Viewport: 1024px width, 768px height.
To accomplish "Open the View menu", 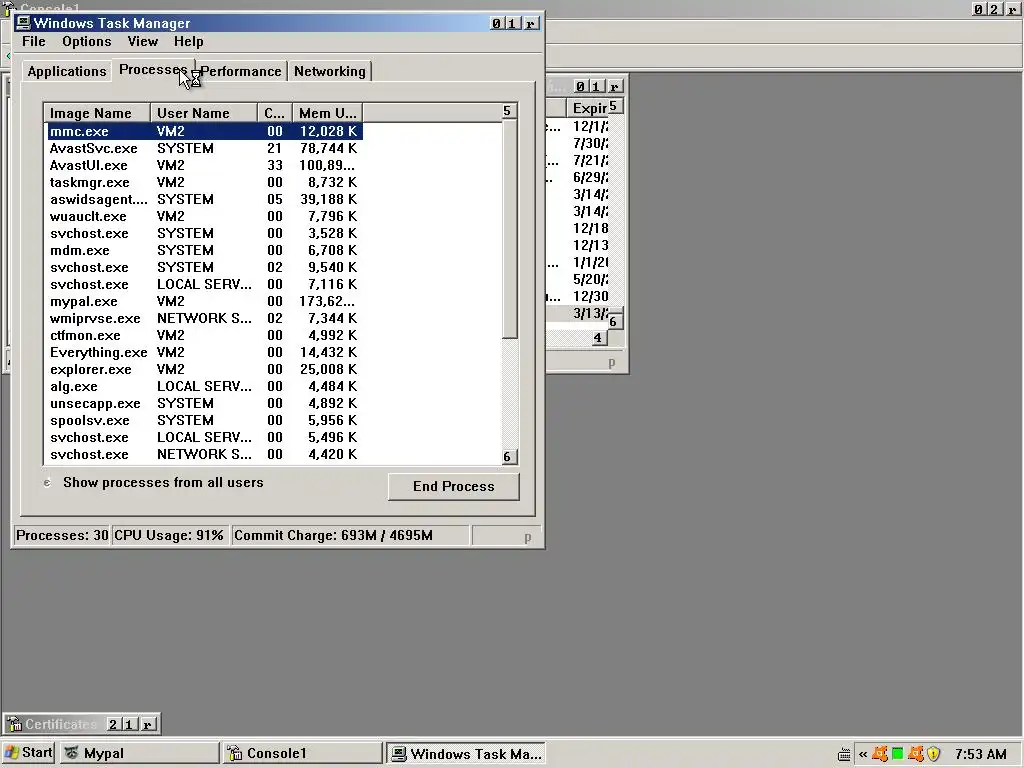I will (x=142, y=42).
